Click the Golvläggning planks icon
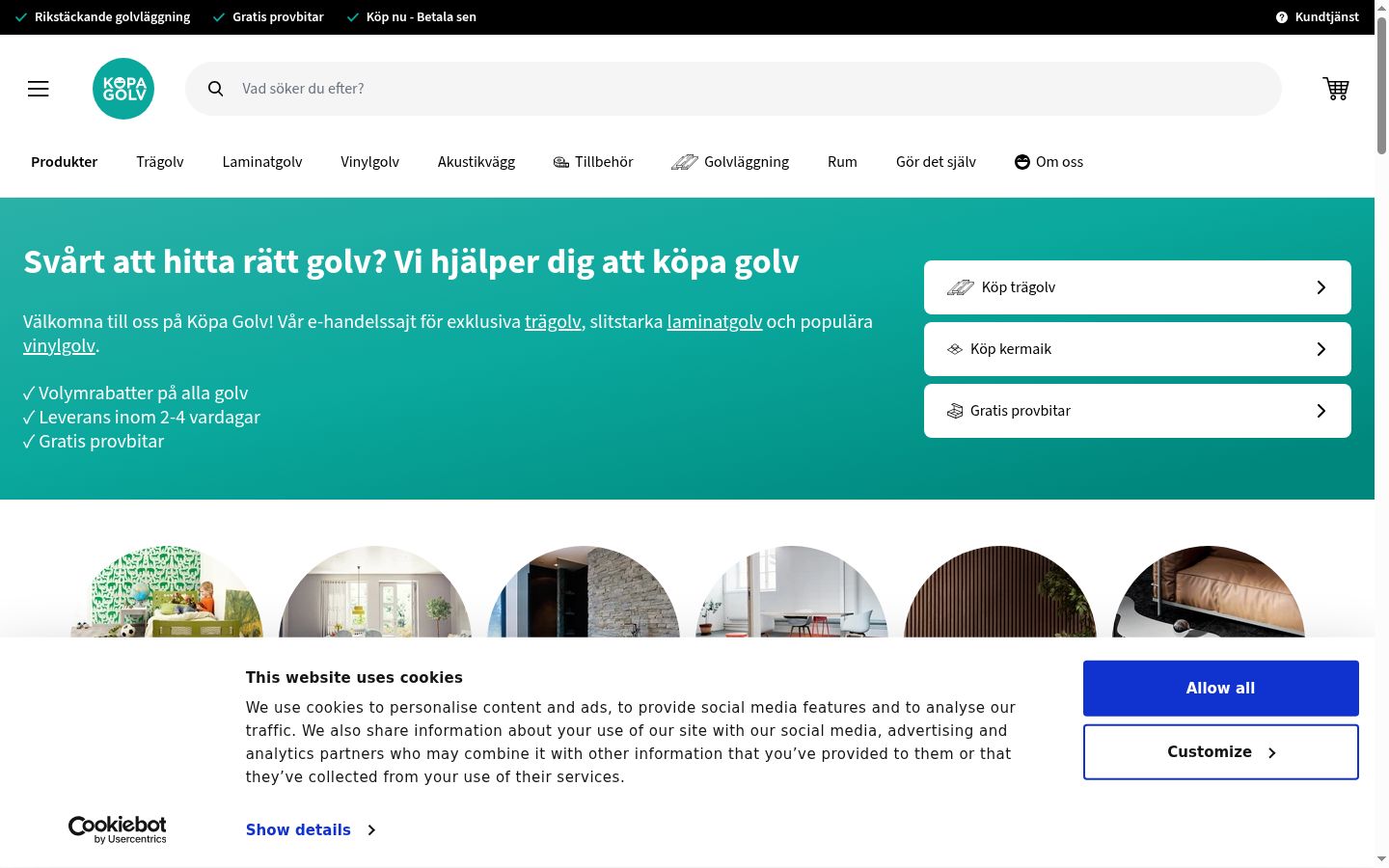The width and height of the screenshot is (1389, 868). (x=685, y=162)
